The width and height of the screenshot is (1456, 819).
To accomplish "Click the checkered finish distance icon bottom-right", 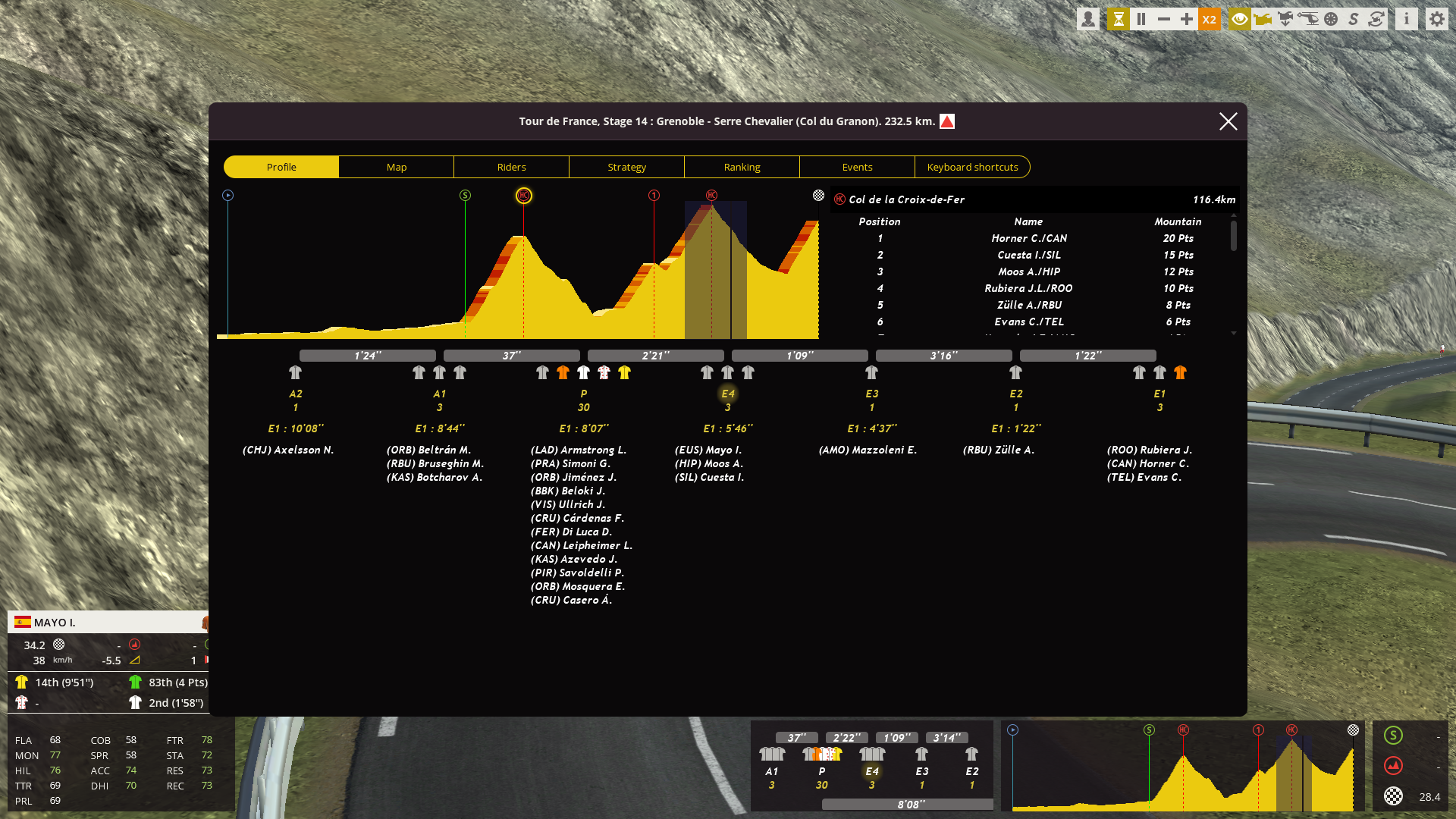I will (1393, 796).
